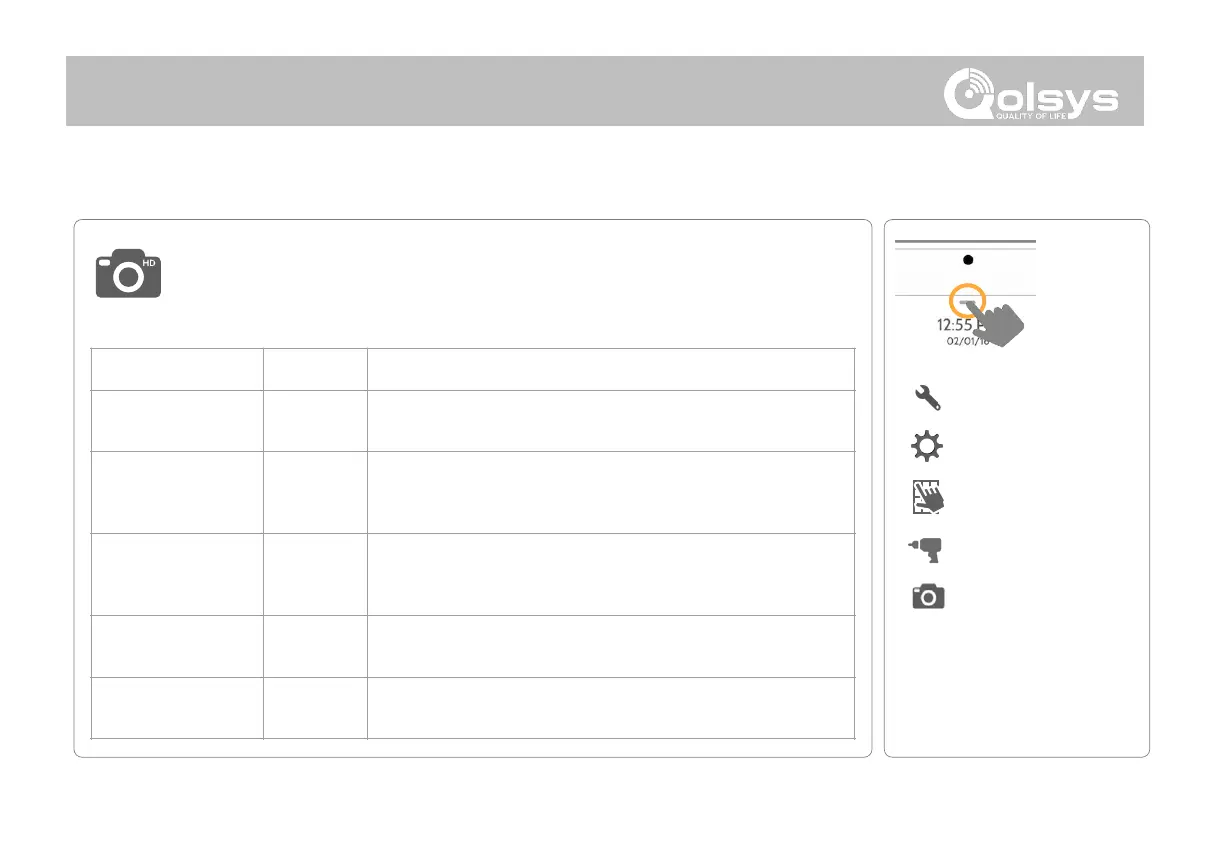This screenshot has width=1224, height=864.
Task: Click the large HD camera icon
Action: pyautogui.click(x=129, y=274)
